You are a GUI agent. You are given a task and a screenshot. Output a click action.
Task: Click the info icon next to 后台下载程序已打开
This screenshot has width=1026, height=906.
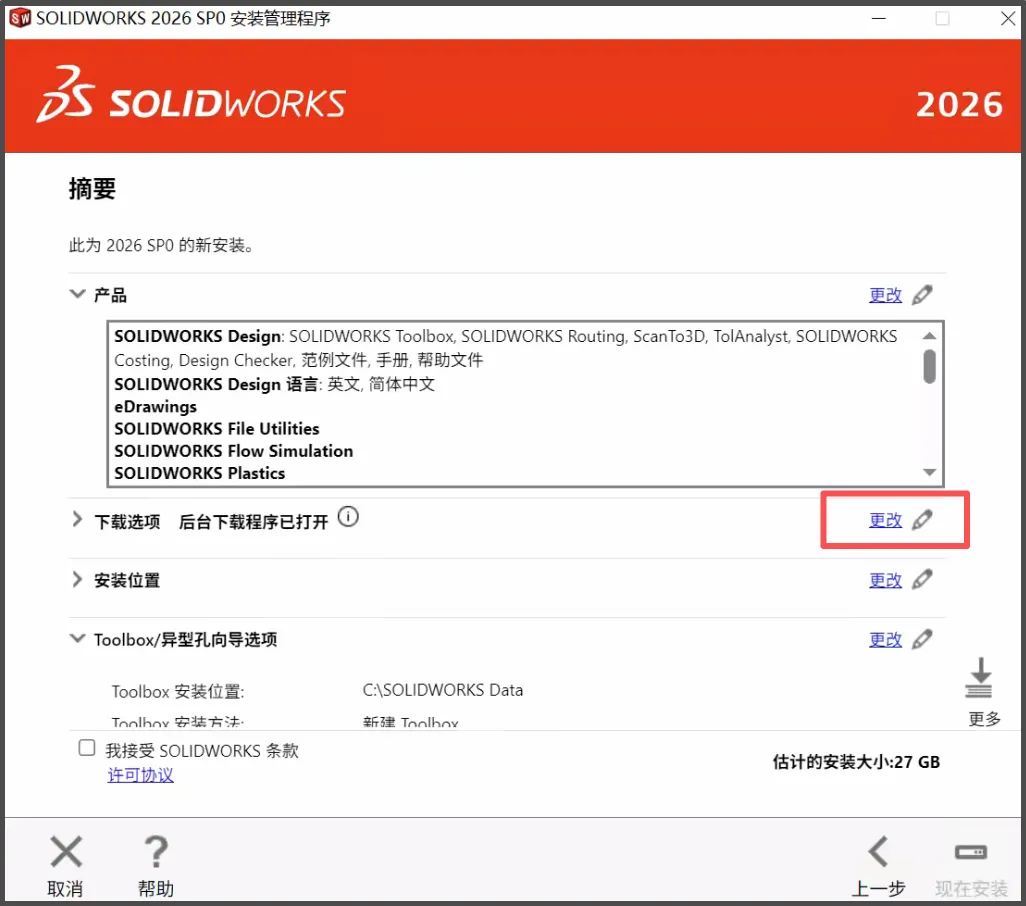pos(348,517)
